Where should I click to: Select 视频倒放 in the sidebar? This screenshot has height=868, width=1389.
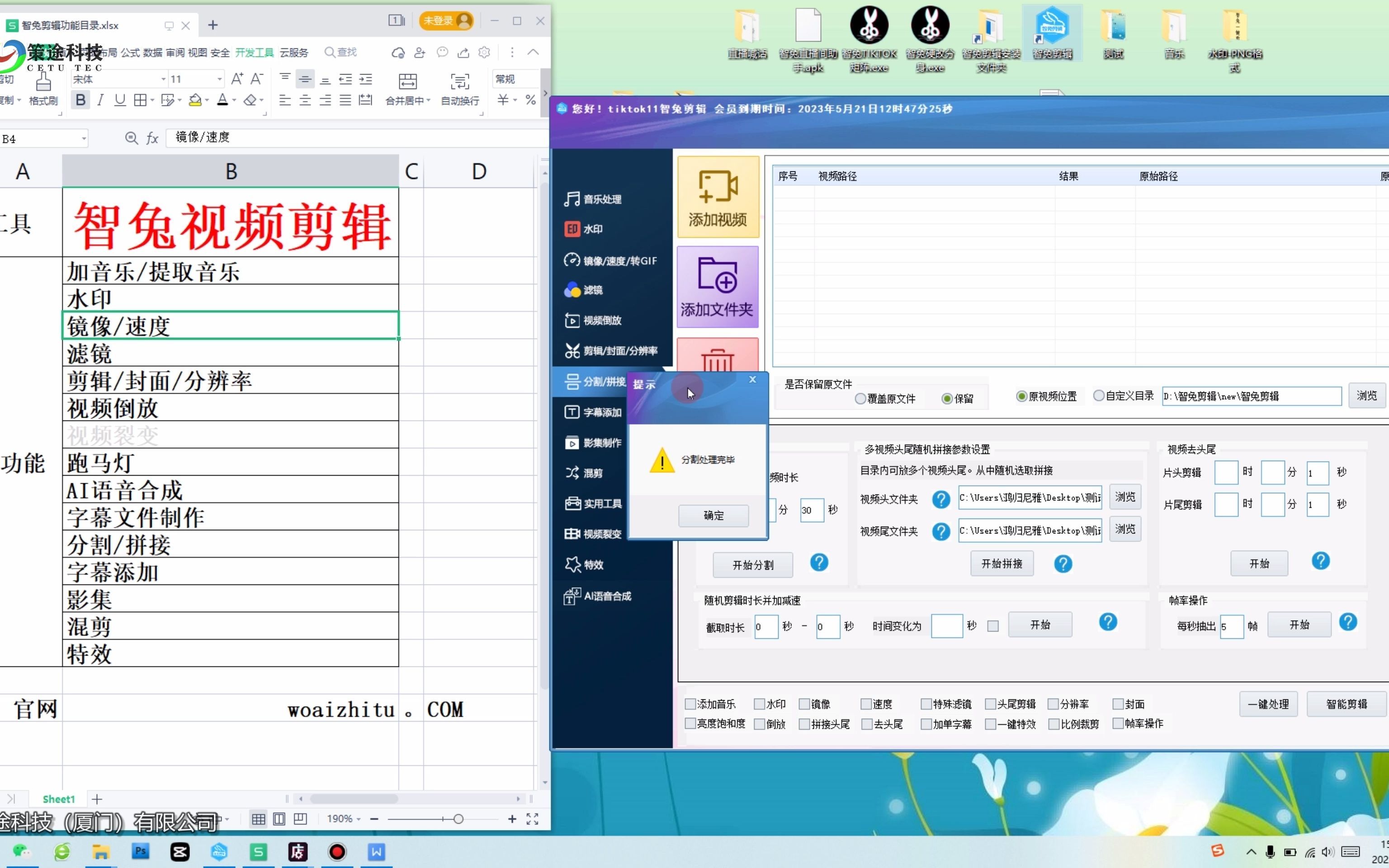(x=593, y=321)
